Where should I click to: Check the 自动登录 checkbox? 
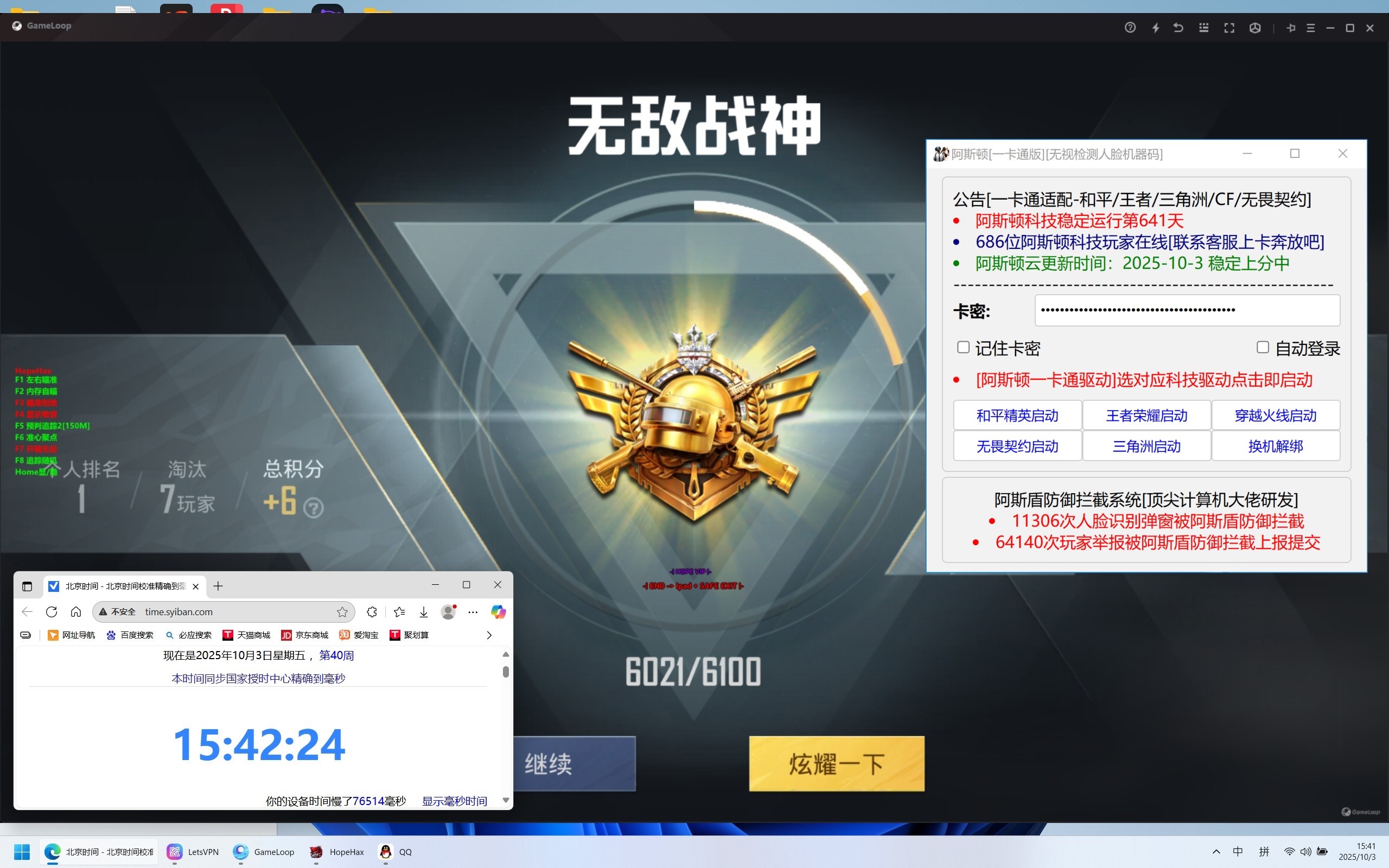(x=1262, y=347)
